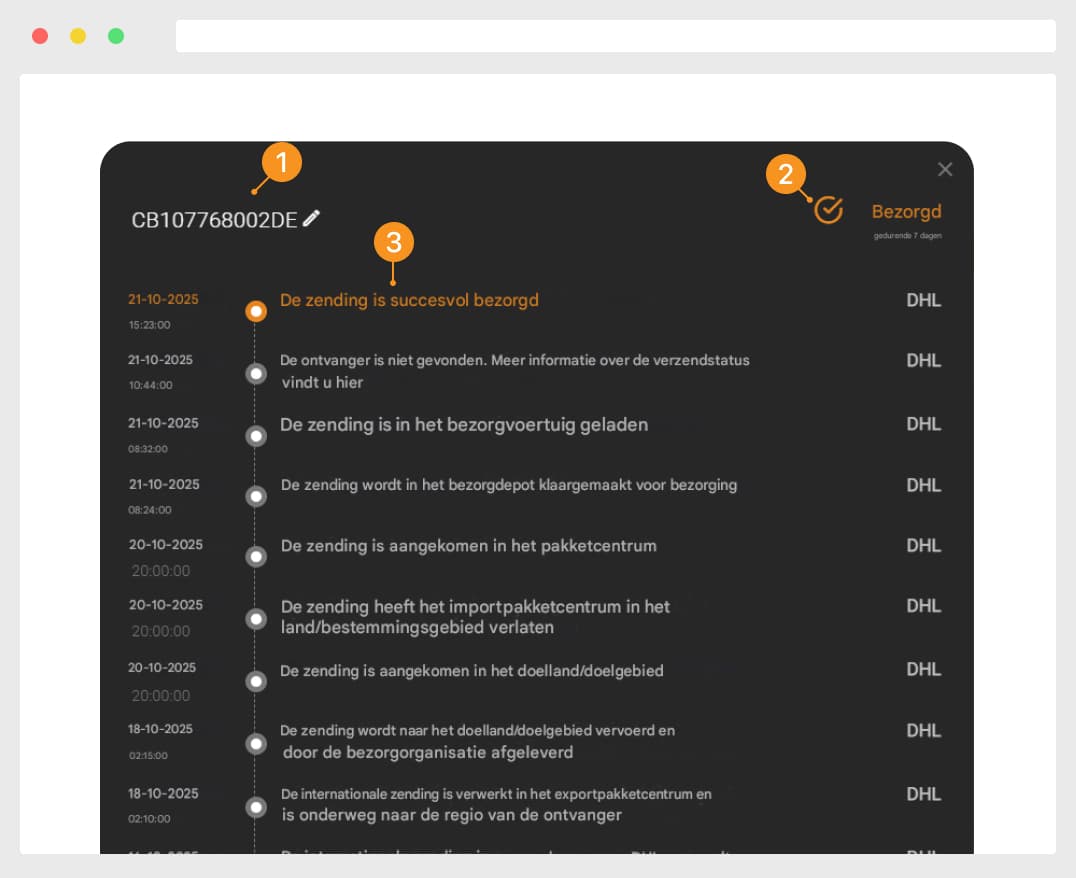Click orange annotation marker number 3
This screenshot has width=1076, height=878.
click(x=394, y=242)
